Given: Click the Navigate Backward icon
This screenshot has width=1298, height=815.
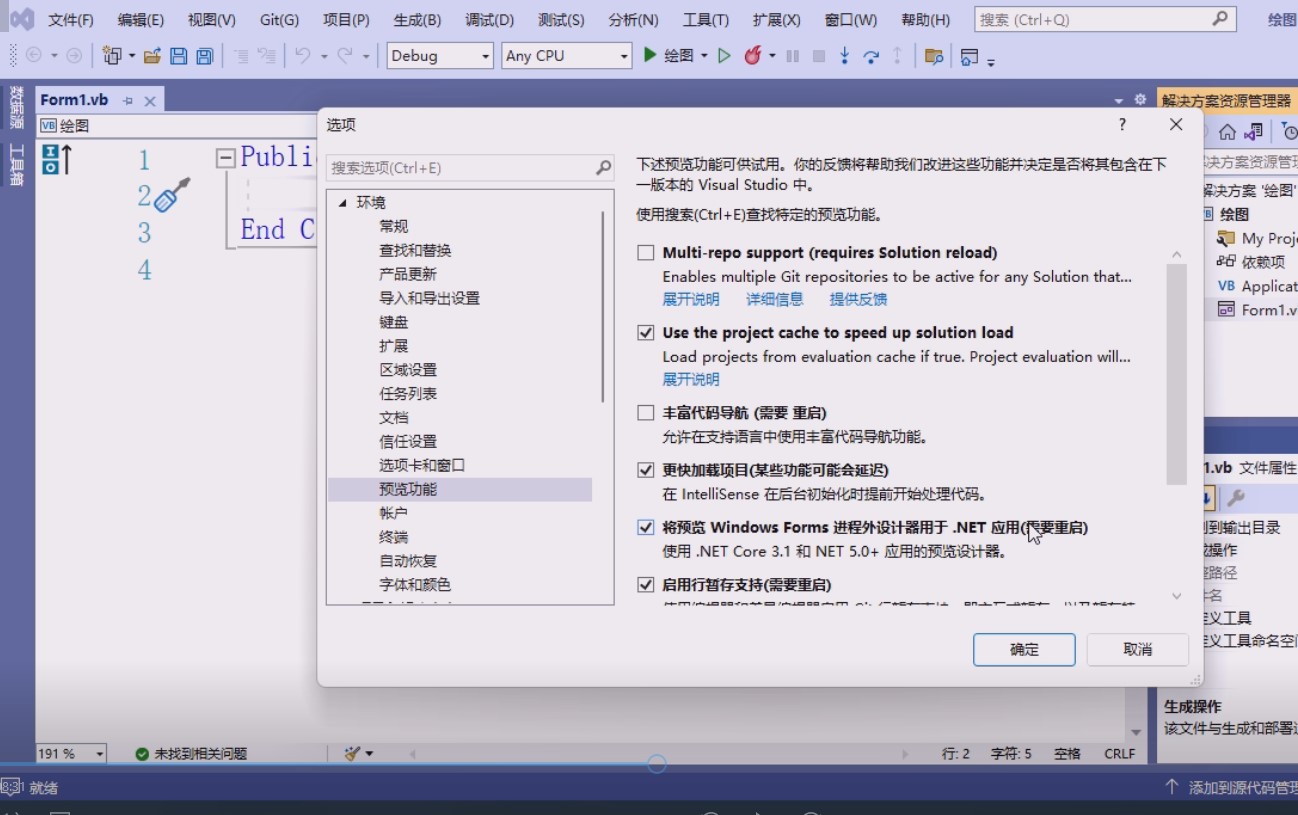Looking at the screenshot, I should [x=34, y=56].
